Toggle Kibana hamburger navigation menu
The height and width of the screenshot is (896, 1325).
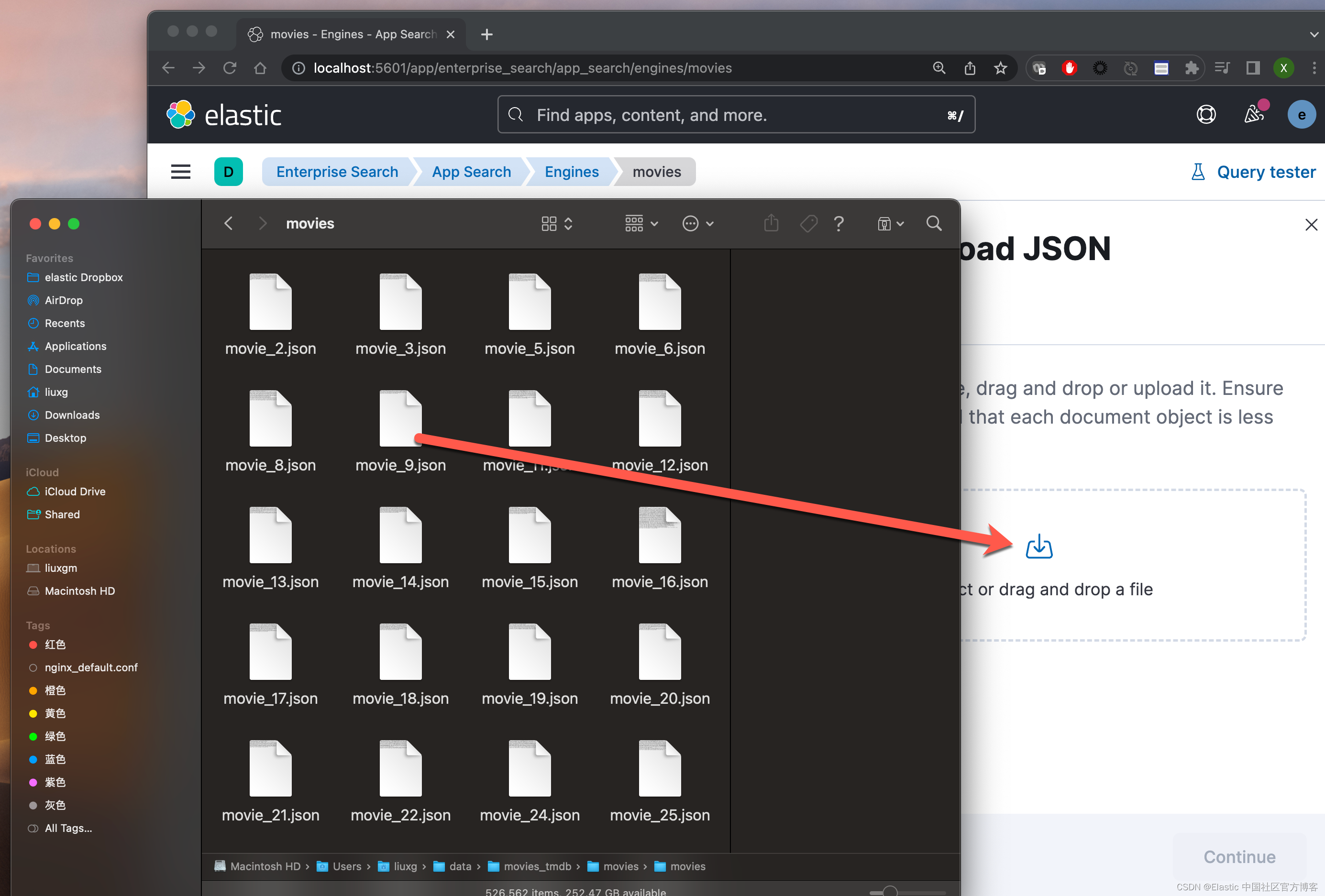[181, 172]
